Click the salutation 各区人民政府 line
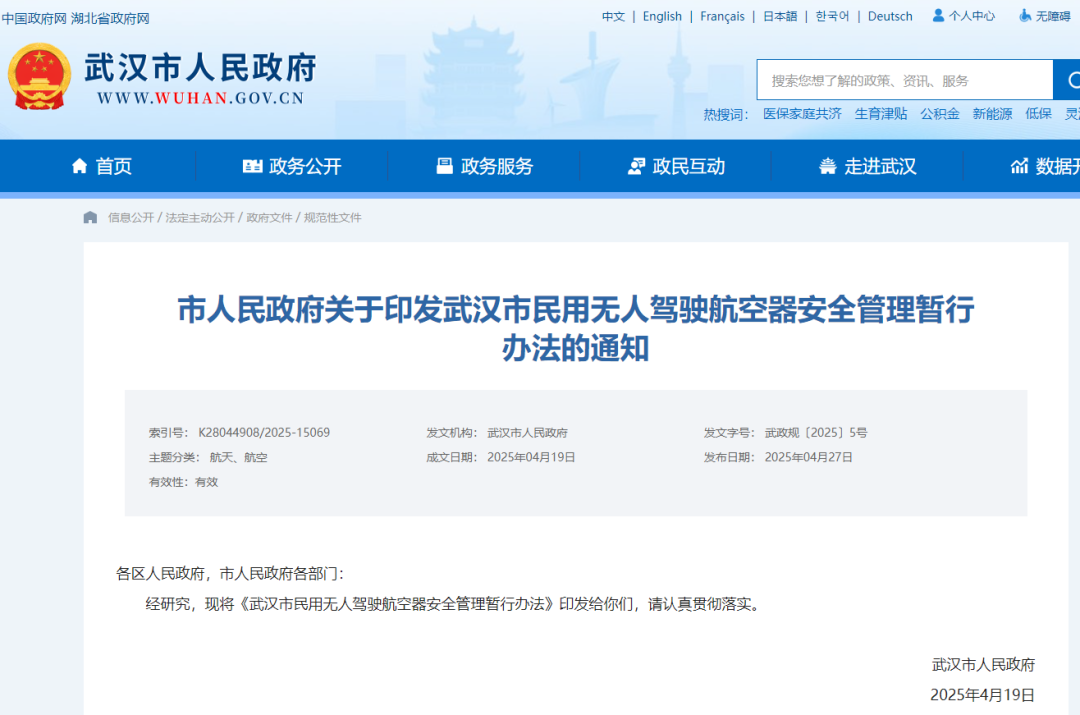 (x=229, y=574)
